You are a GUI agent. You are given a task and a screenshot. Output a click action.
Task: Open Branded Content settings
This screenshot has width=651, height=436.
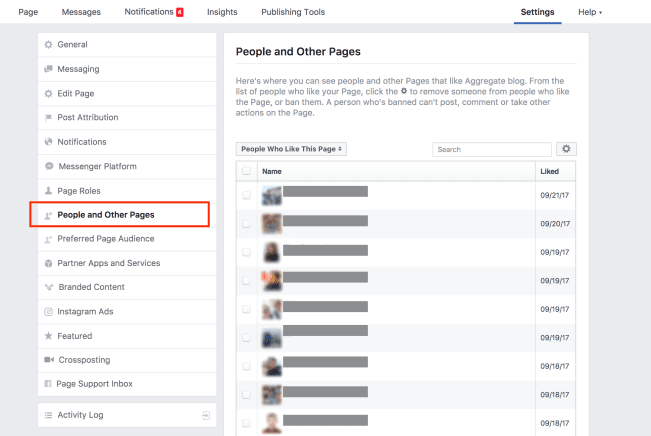coord(127,287)
